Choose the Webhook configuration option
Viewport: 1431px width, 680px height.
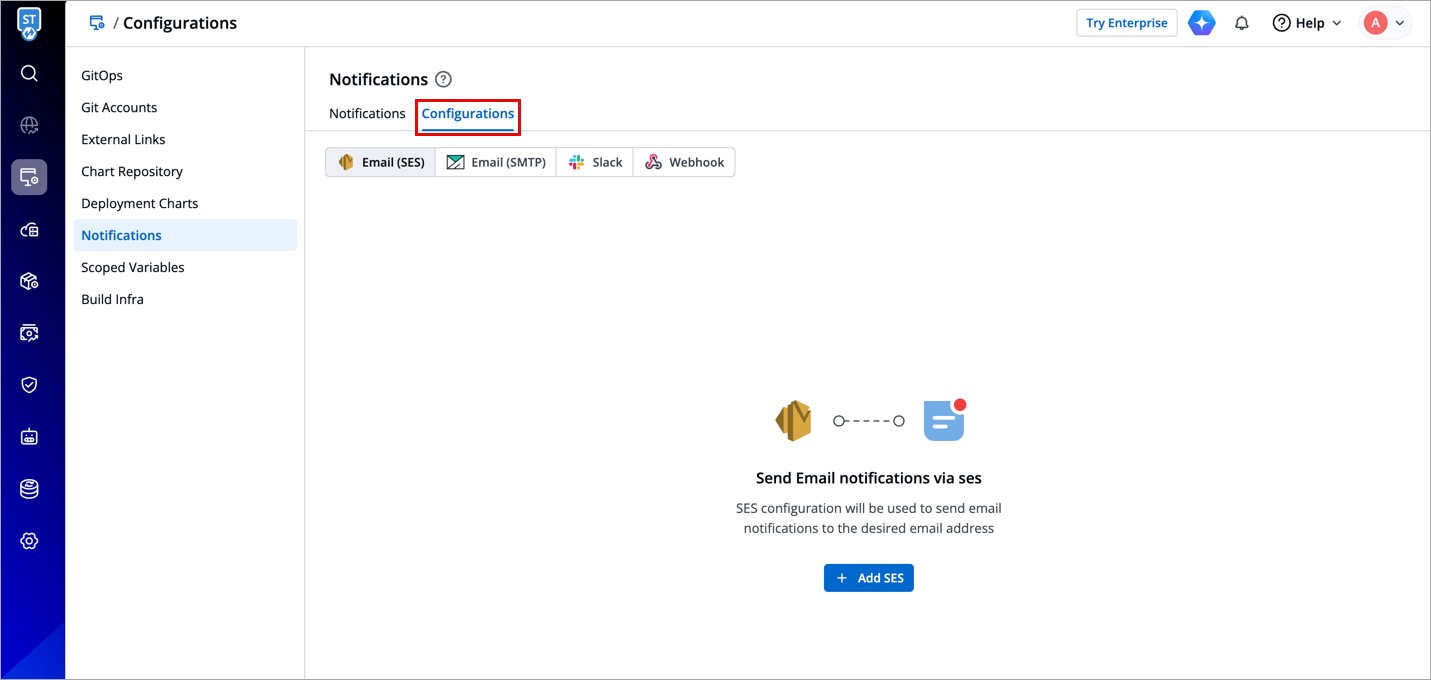click(684, 162)
